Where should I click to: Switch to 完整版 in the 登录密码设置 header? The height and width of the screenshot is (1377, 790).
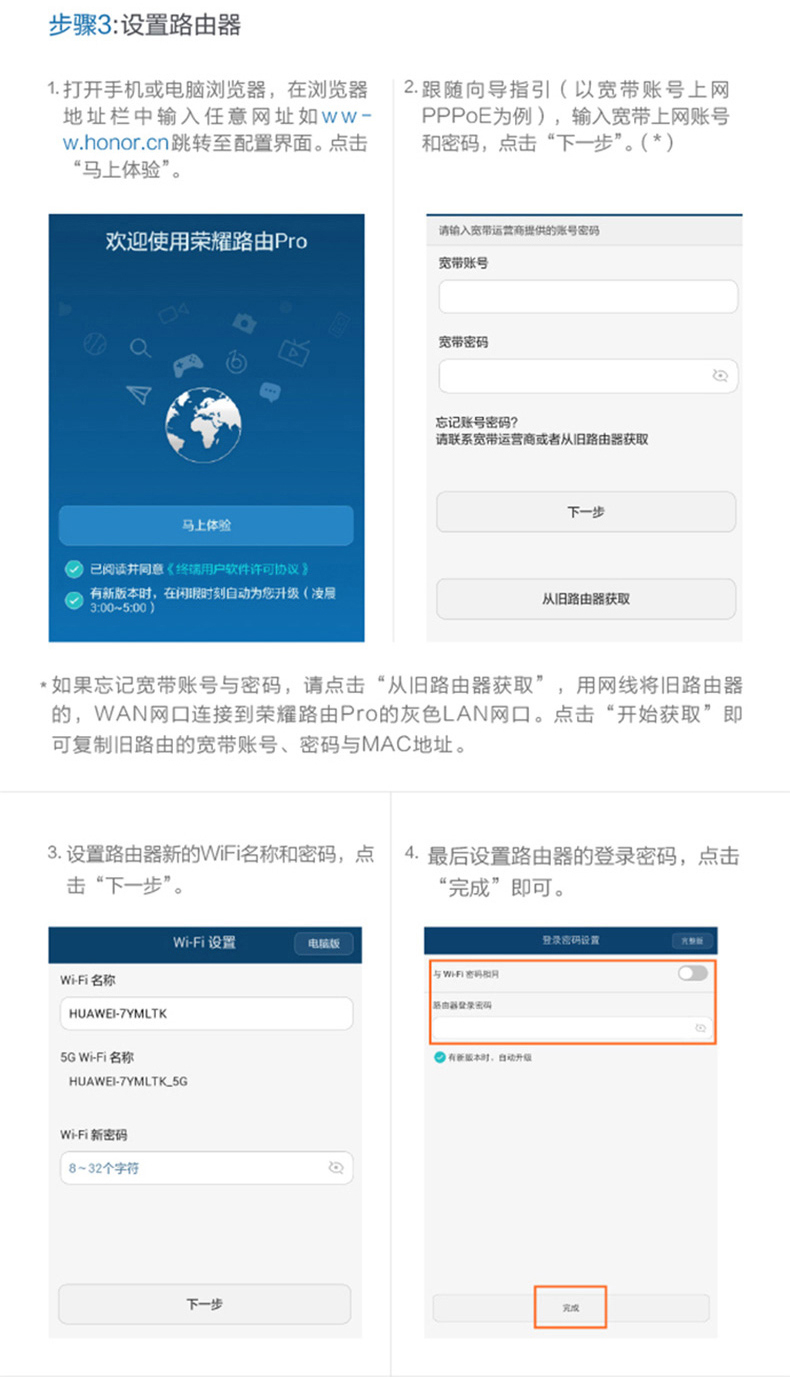click(x=693, y=941)
